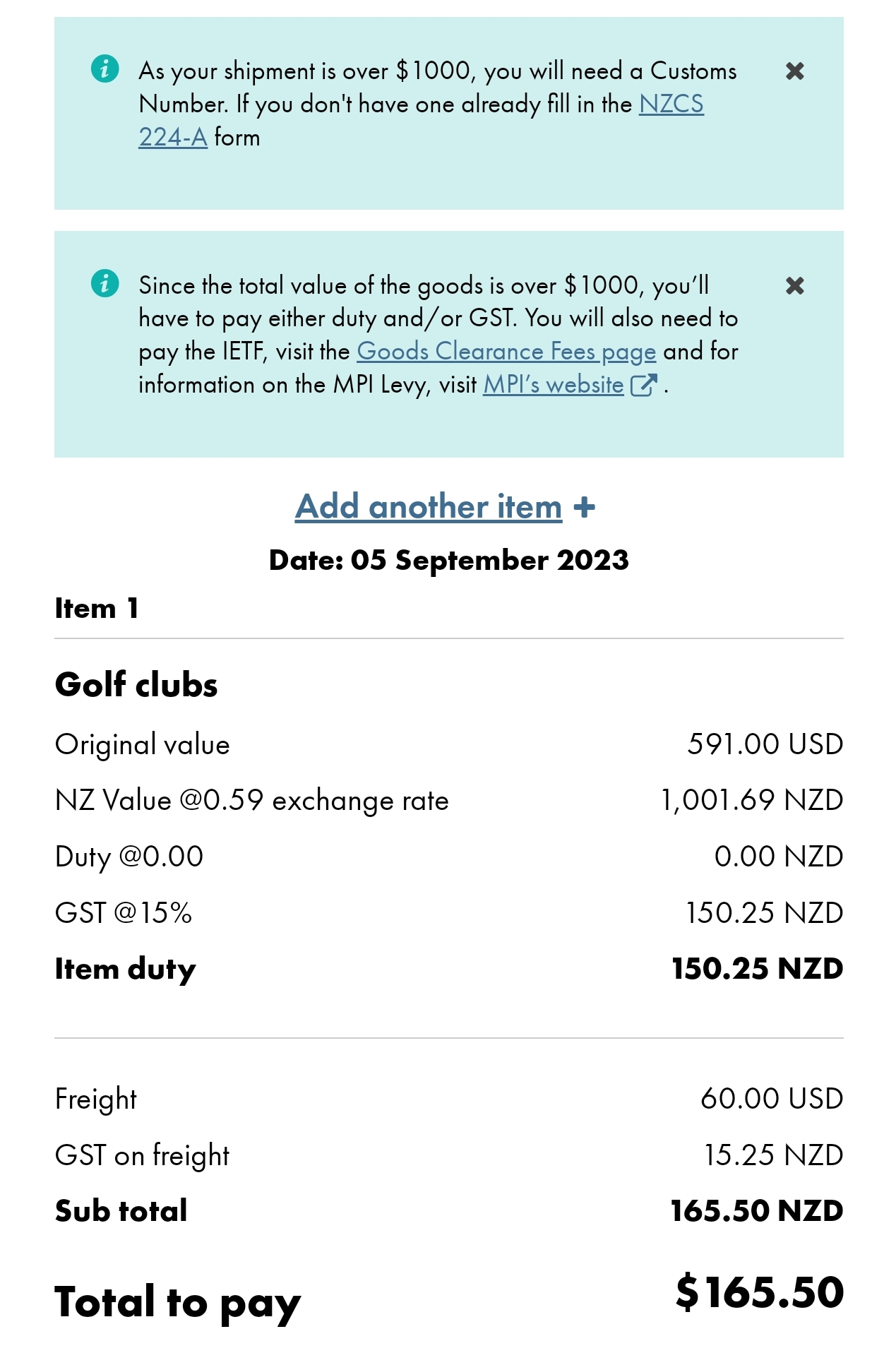Close the duty and GST notice
The width and height of the screenshot is (896, 1353).
click(794, 285)
